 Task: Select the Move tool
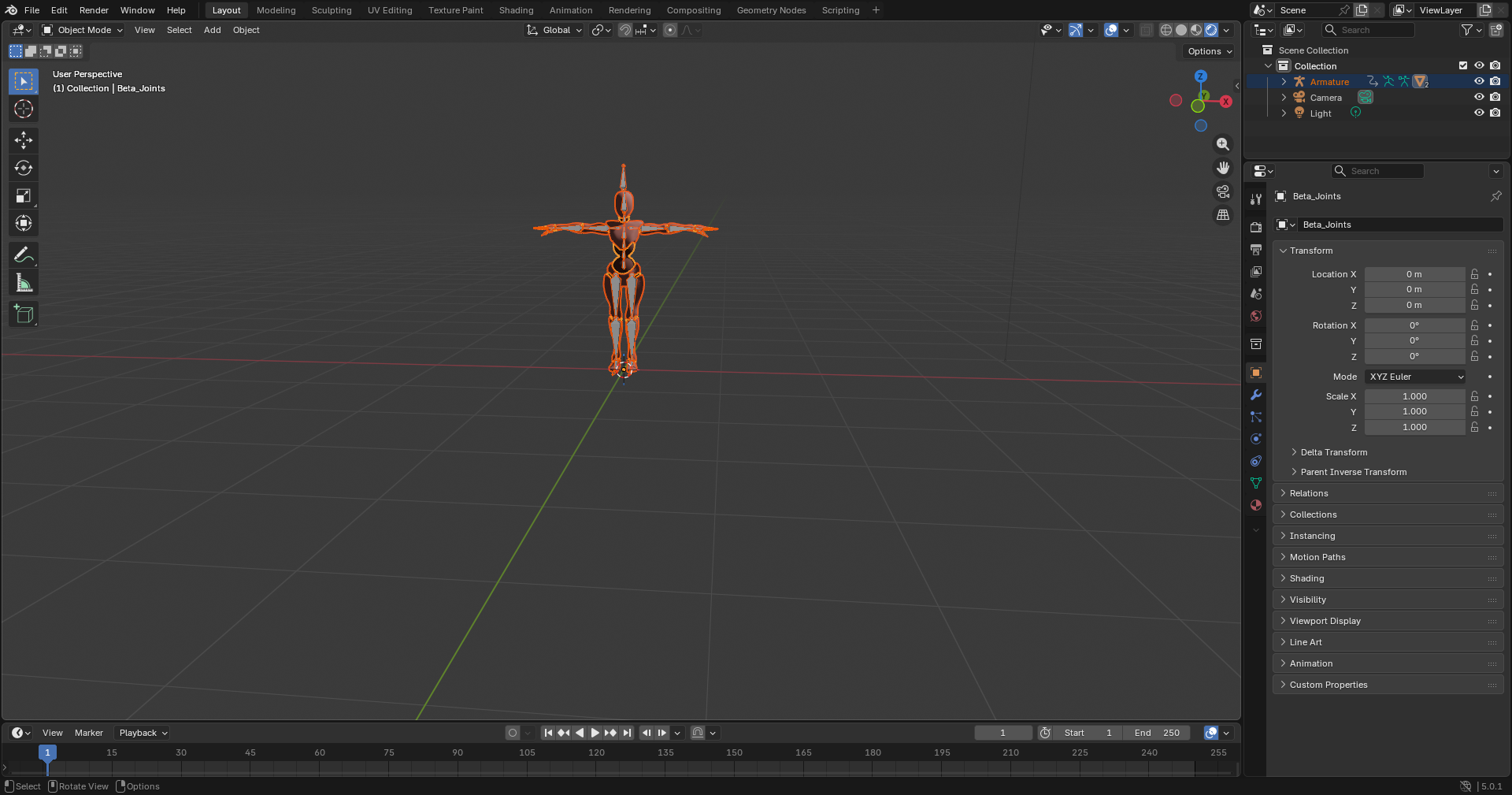pos(24,140)
